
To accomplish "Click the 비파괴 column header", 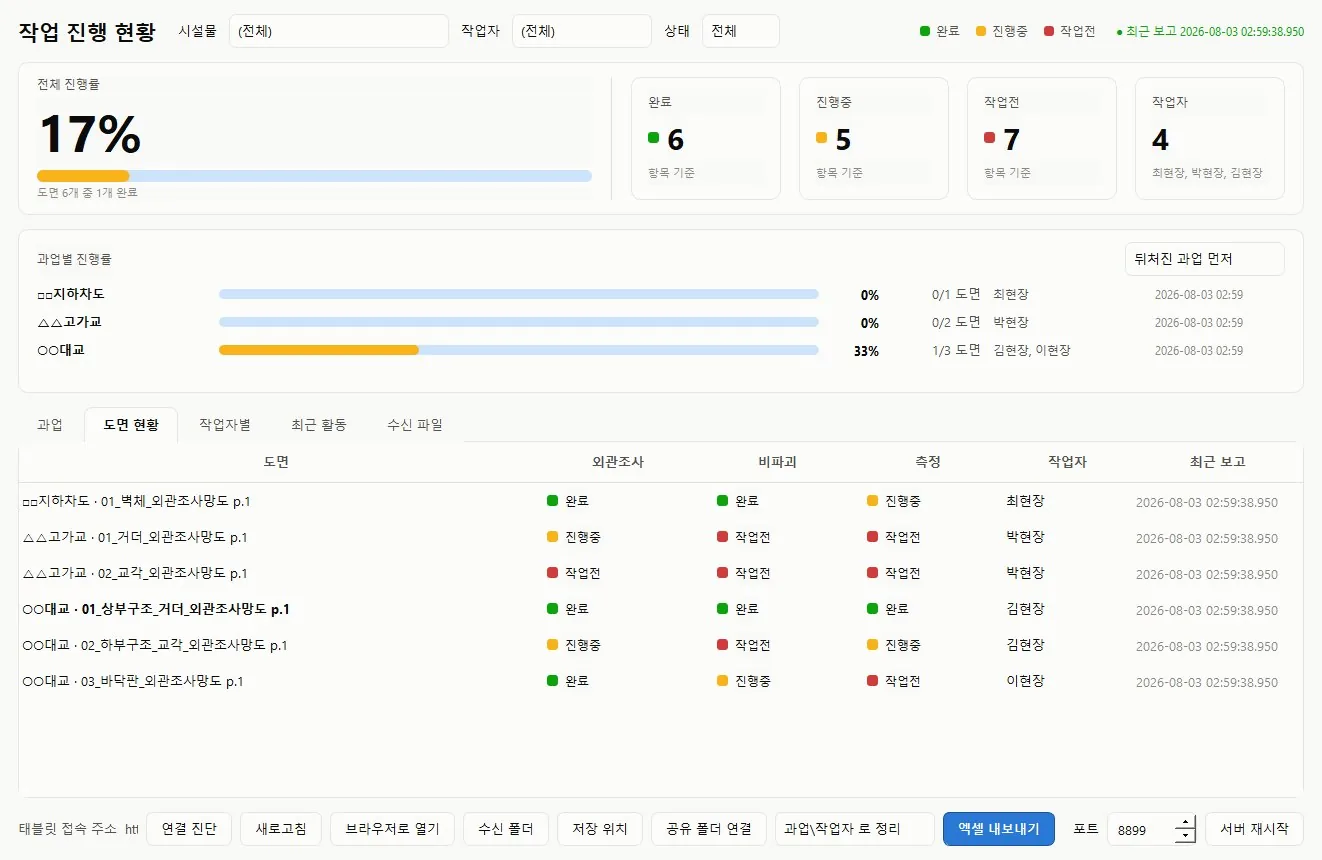I will (x=777, y=462).
